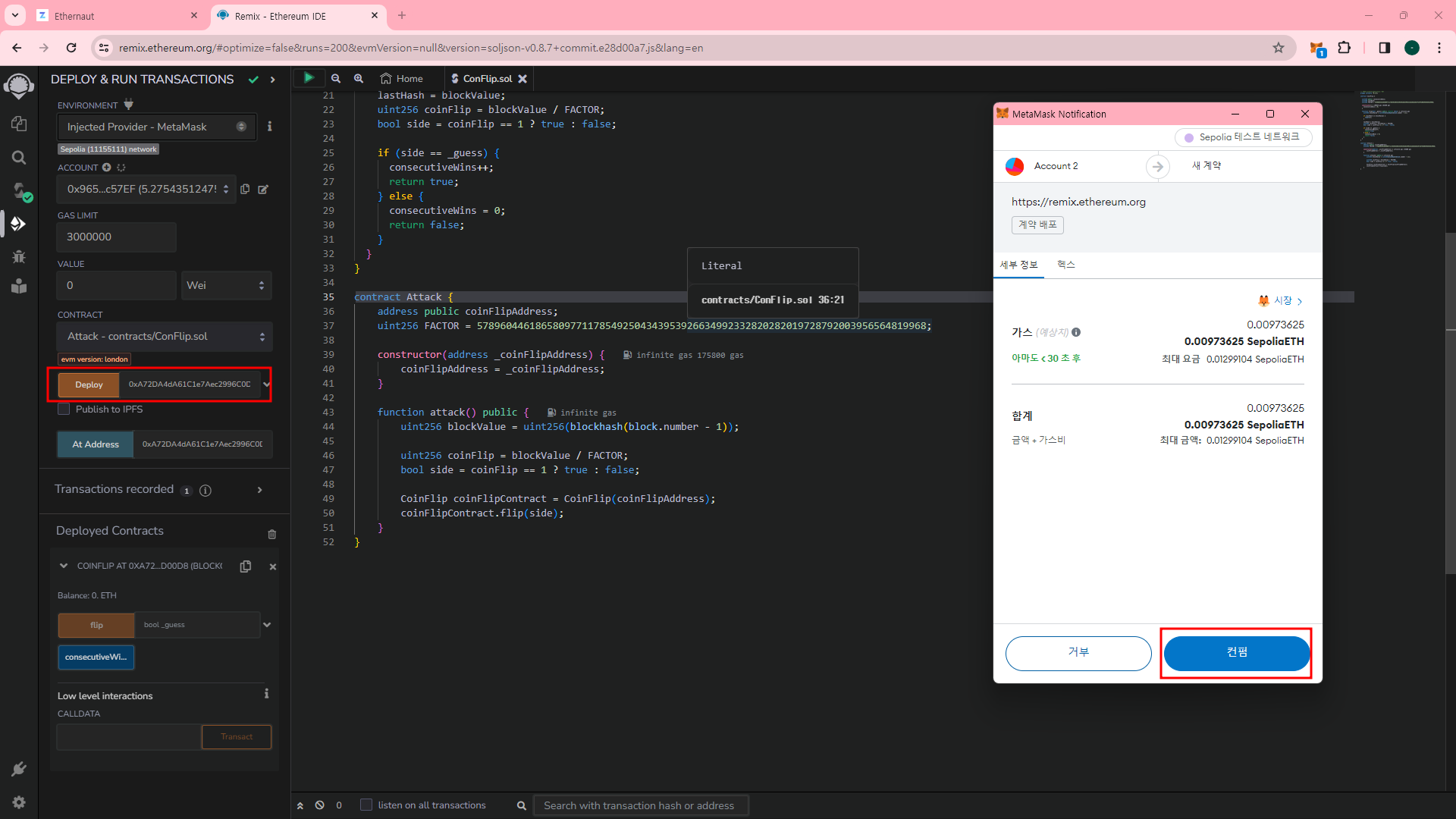1456x819 pixels.
Task: Open the Chrome extensions puzzle icon
Action: pos(1345,48)
